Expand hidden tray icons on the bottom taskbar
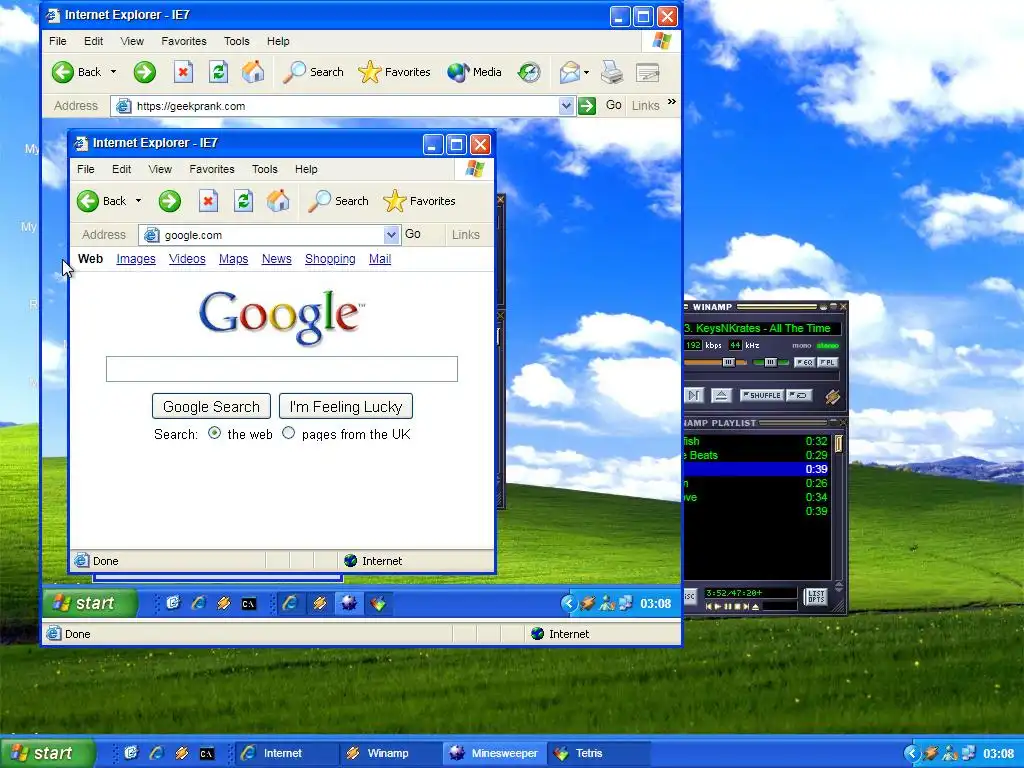 click(x=912, y=754)
